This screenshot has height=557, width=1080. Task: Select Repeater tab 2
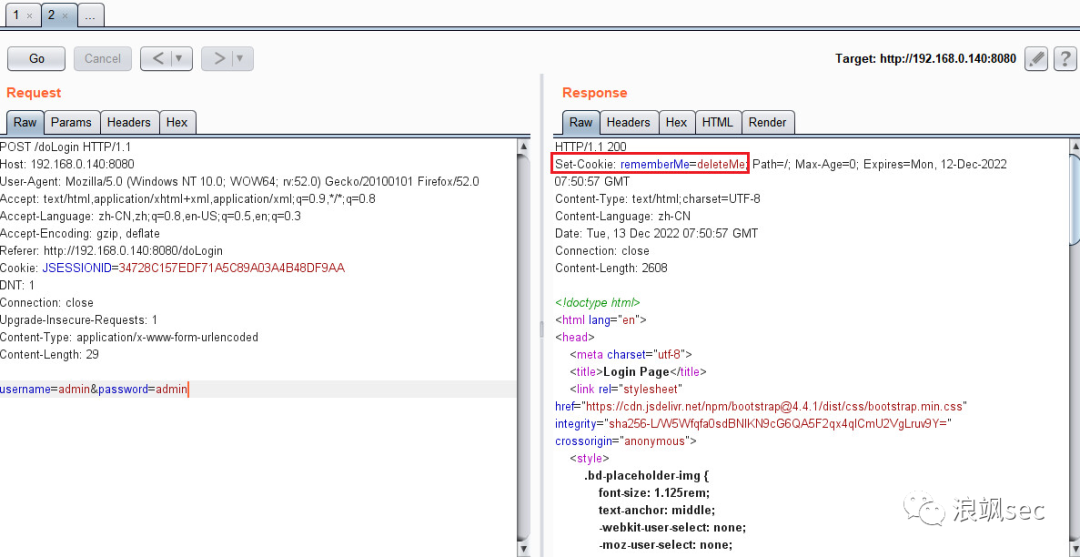[51, 14]
